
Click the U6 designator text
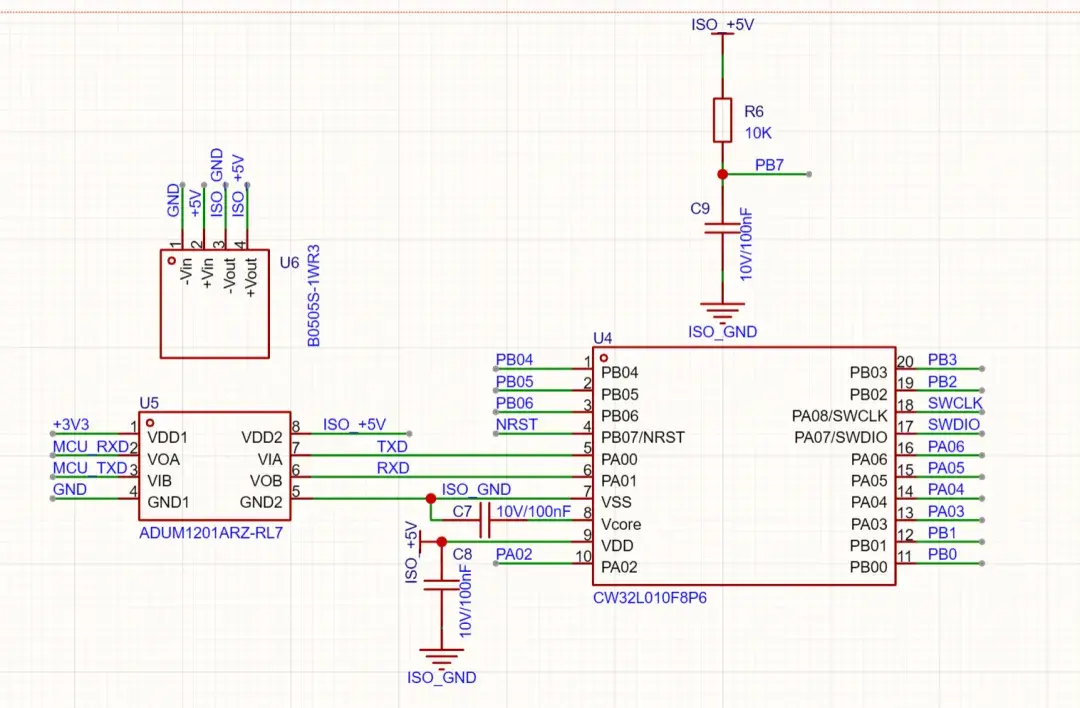[x=289, y=262]
